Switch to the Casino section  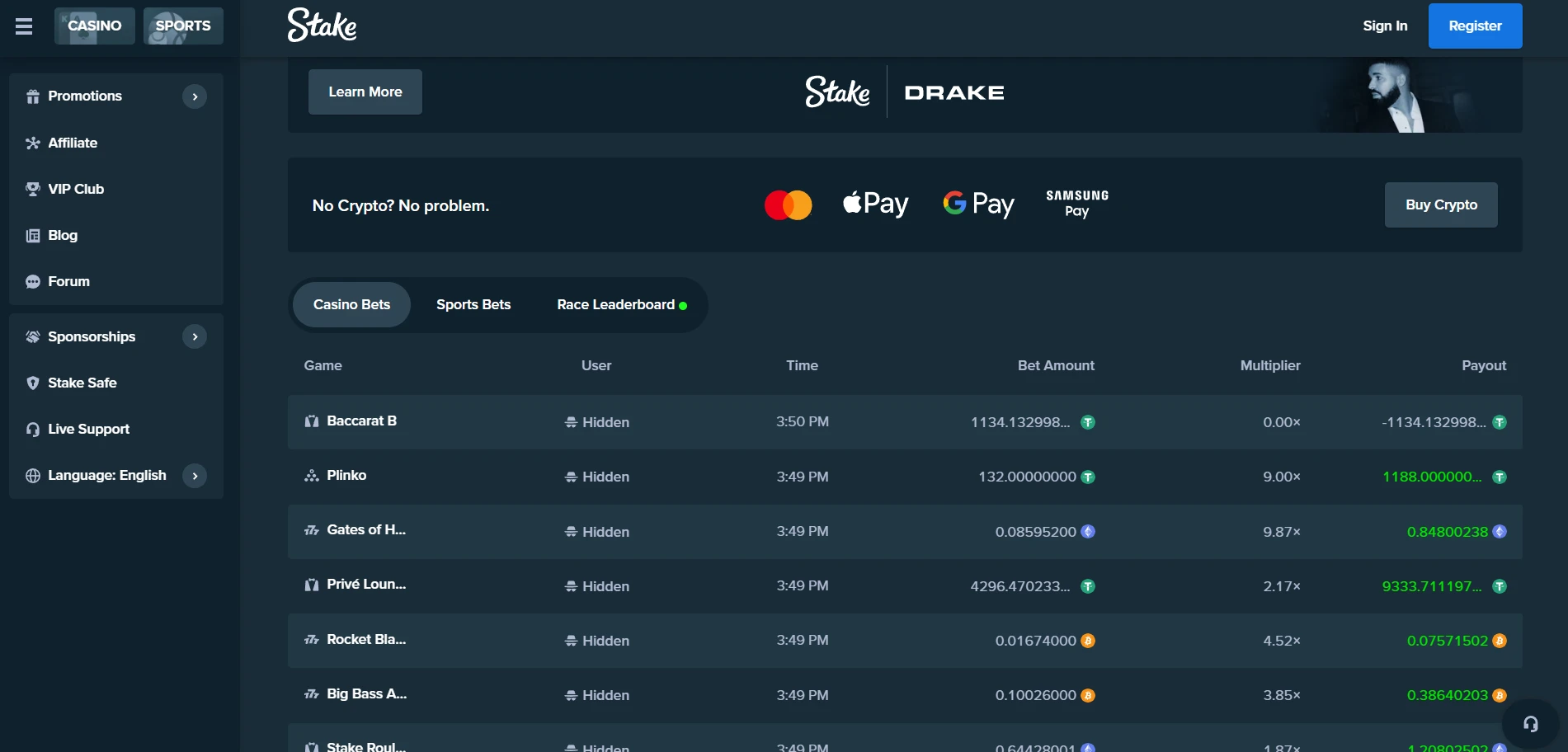(95, 26)
